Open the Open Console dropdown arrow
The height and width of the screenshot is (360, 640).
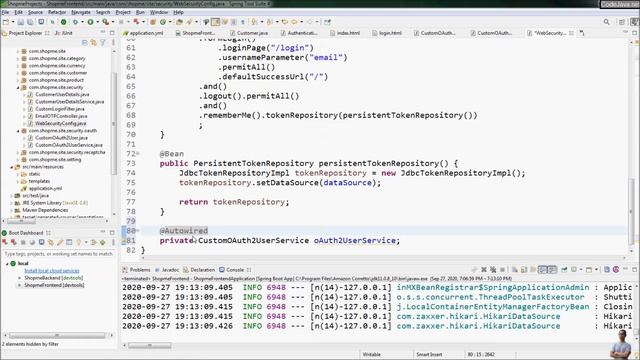click(596, 270)
